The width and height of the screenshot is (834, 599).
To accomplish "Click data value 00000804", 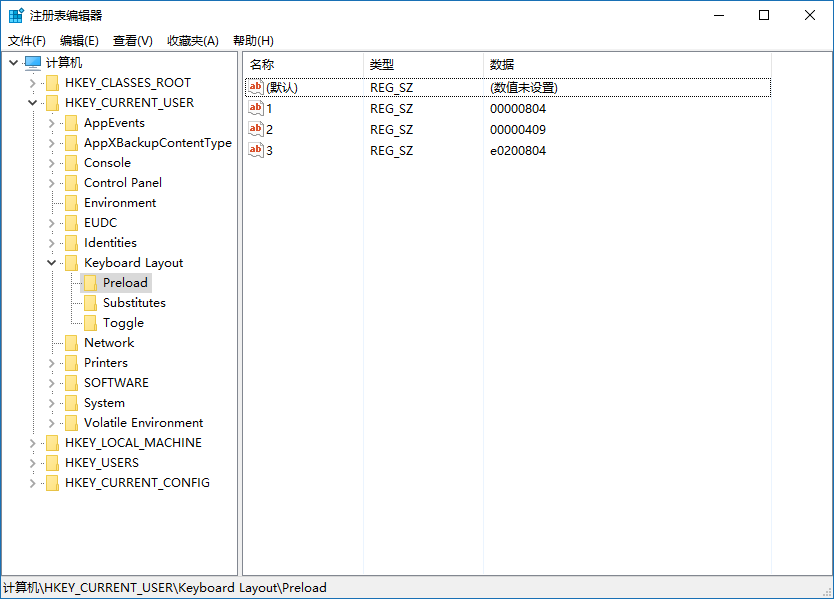I will (x=518, y=109).
